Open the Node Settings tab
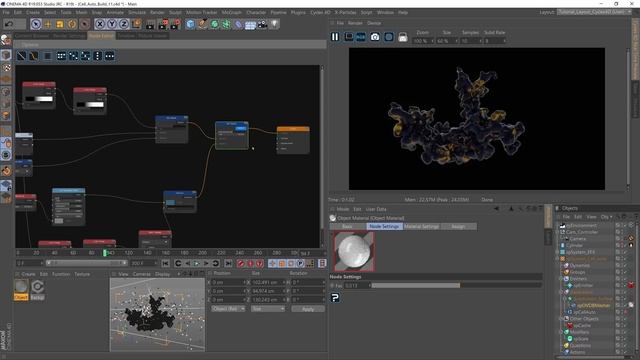The width and height of the screenshot is (640, 360). [384, 227]
